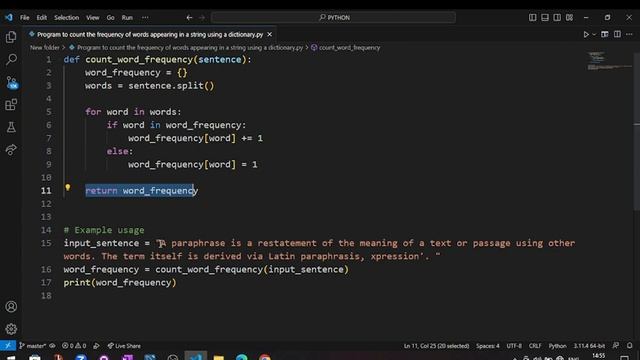Click the Live Share status bar button
The height and width of the screenshot is (360, 640).
point(124,346)
